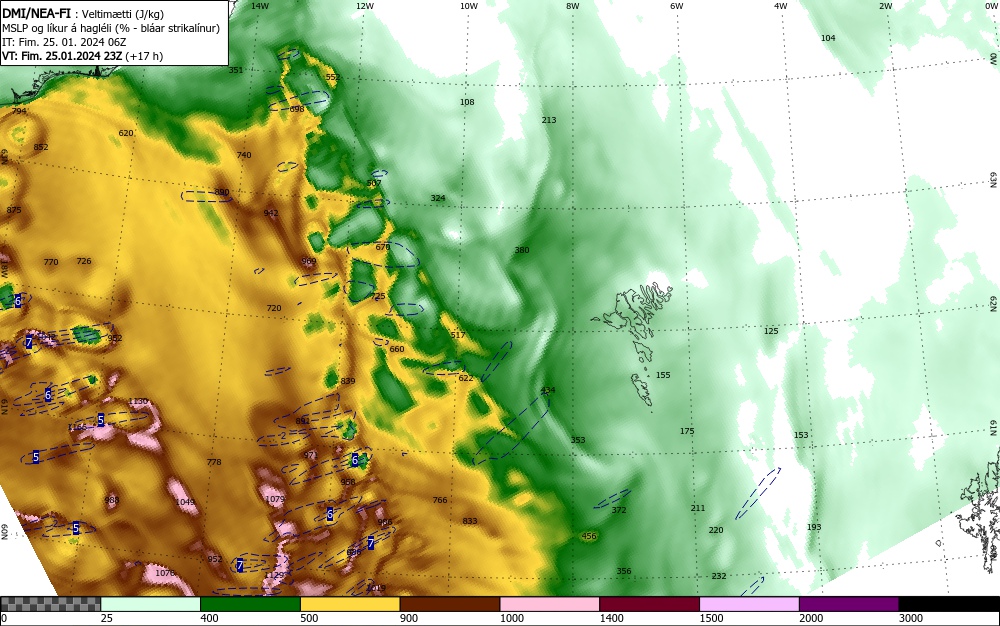Viewport: 1000px width, 626px height.
Task: Select the pink 1000–1400 legend swatch
Action: pos(550,604)
